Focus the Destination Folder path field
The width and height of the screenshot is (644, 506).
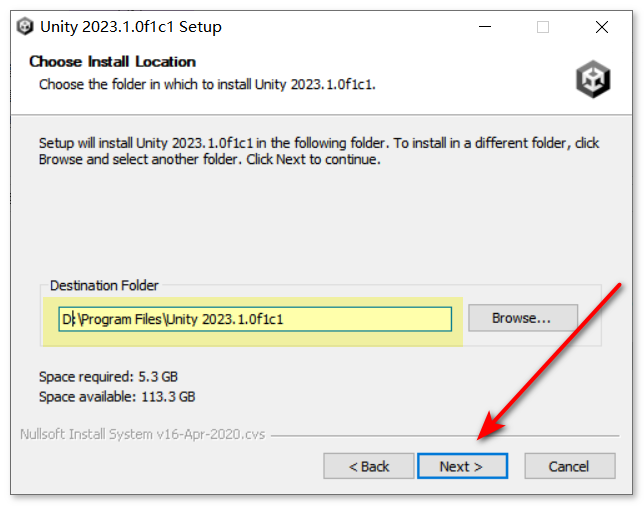tap(255, 319)
